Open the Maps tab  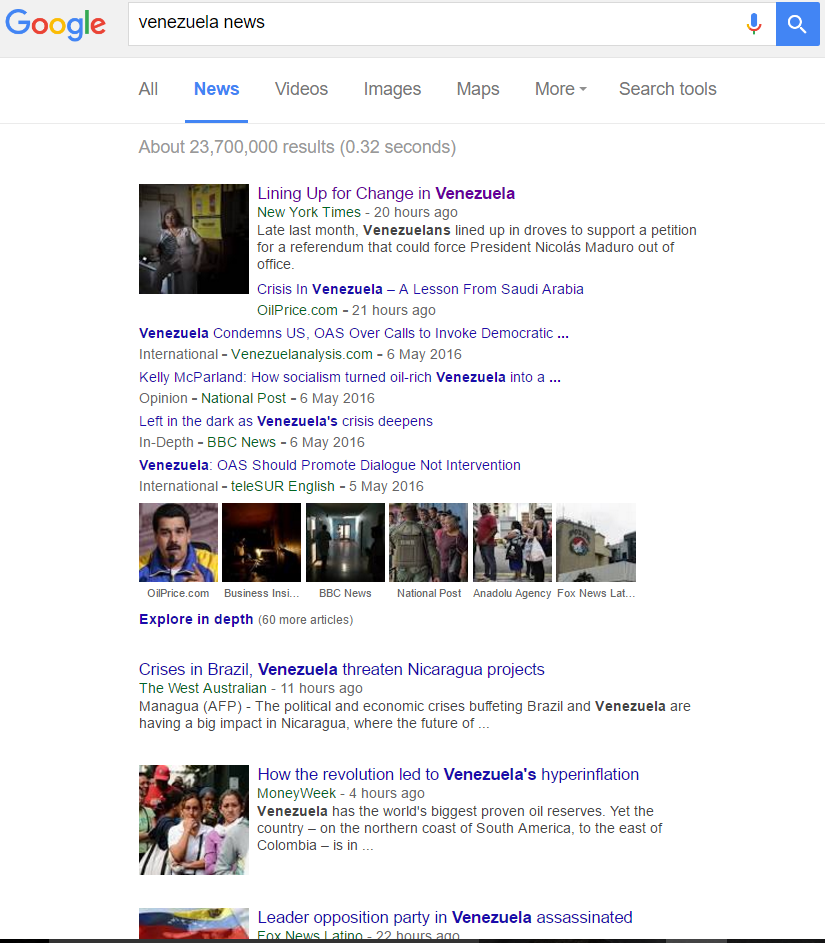click(478, 89)
